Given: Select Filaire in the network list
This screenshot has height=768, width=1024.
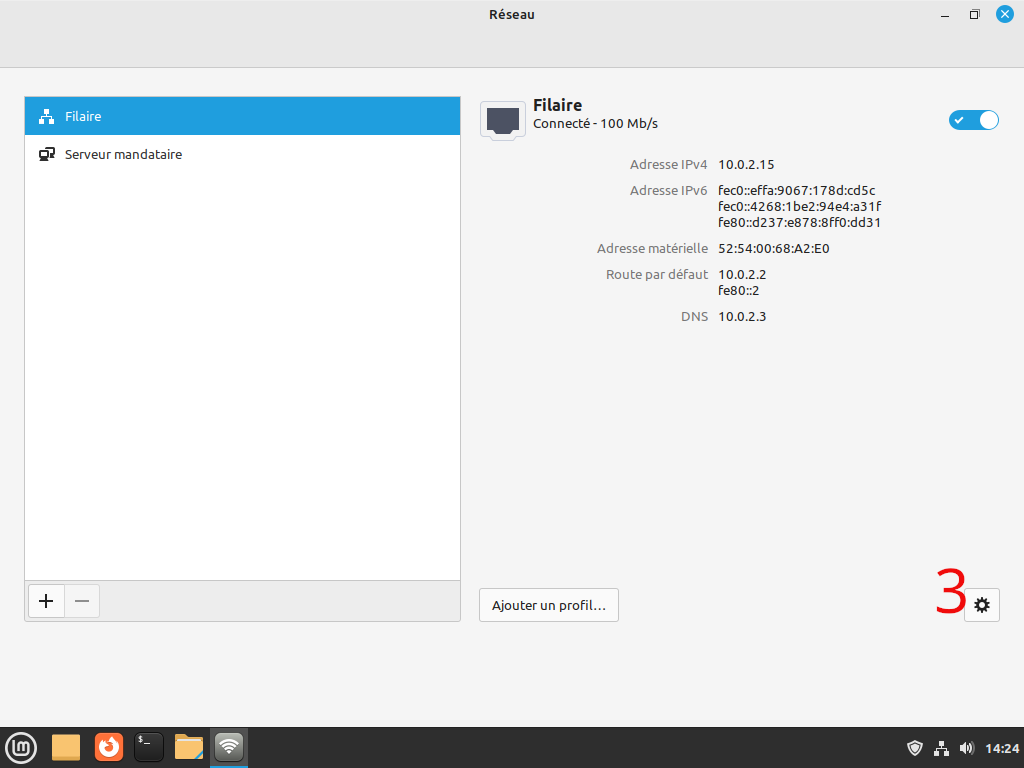Looking at the screenshot, I should 242,117.
